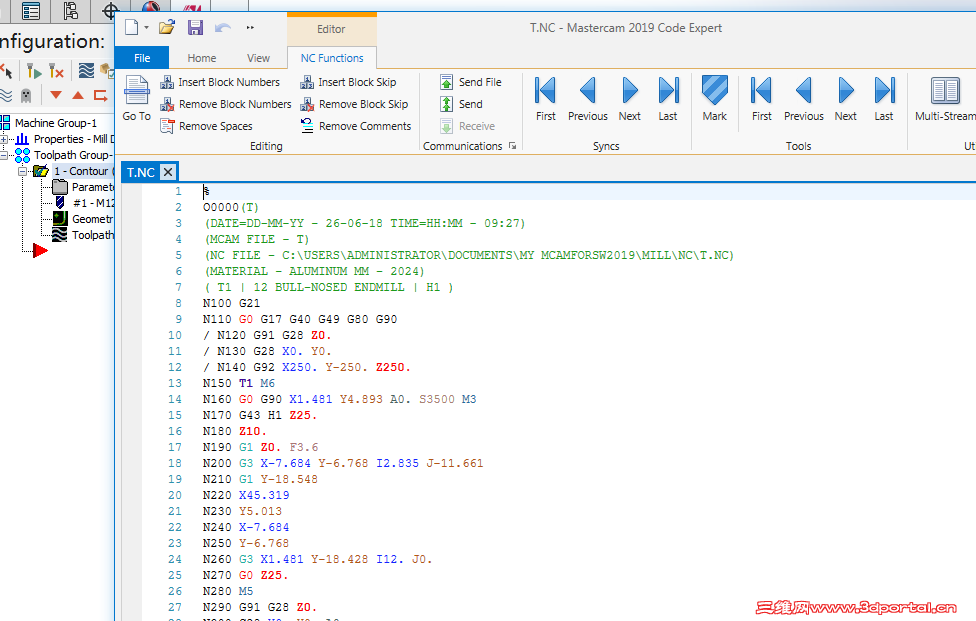Jump to First mark in Tools
976x621 pixels.
click(x=761, y=99)
